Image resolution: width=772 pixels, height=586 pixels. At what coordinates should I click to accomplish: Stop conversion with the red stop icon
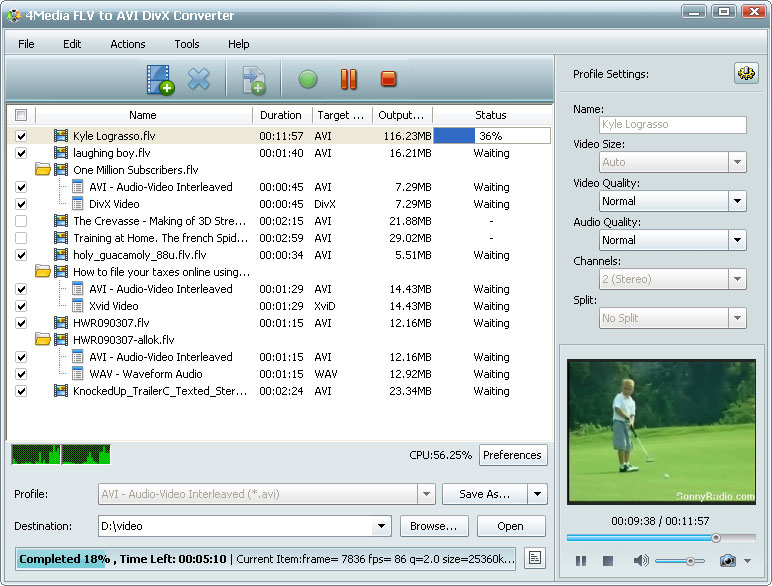tap(388, 79)
